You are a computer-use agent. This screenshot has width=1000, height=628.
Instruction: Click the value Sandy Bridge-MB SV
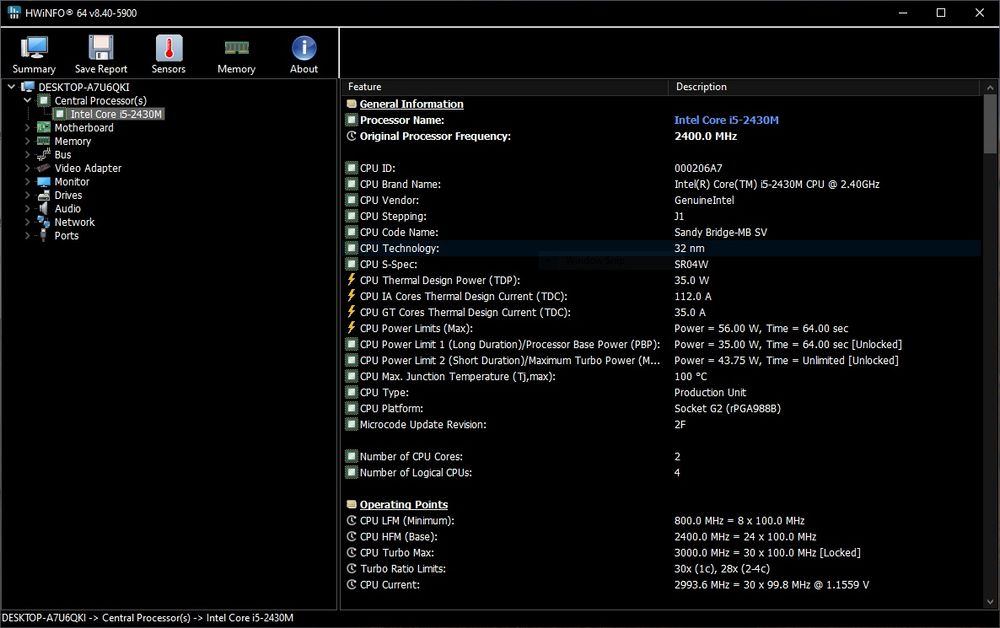[x=721, y=232]
